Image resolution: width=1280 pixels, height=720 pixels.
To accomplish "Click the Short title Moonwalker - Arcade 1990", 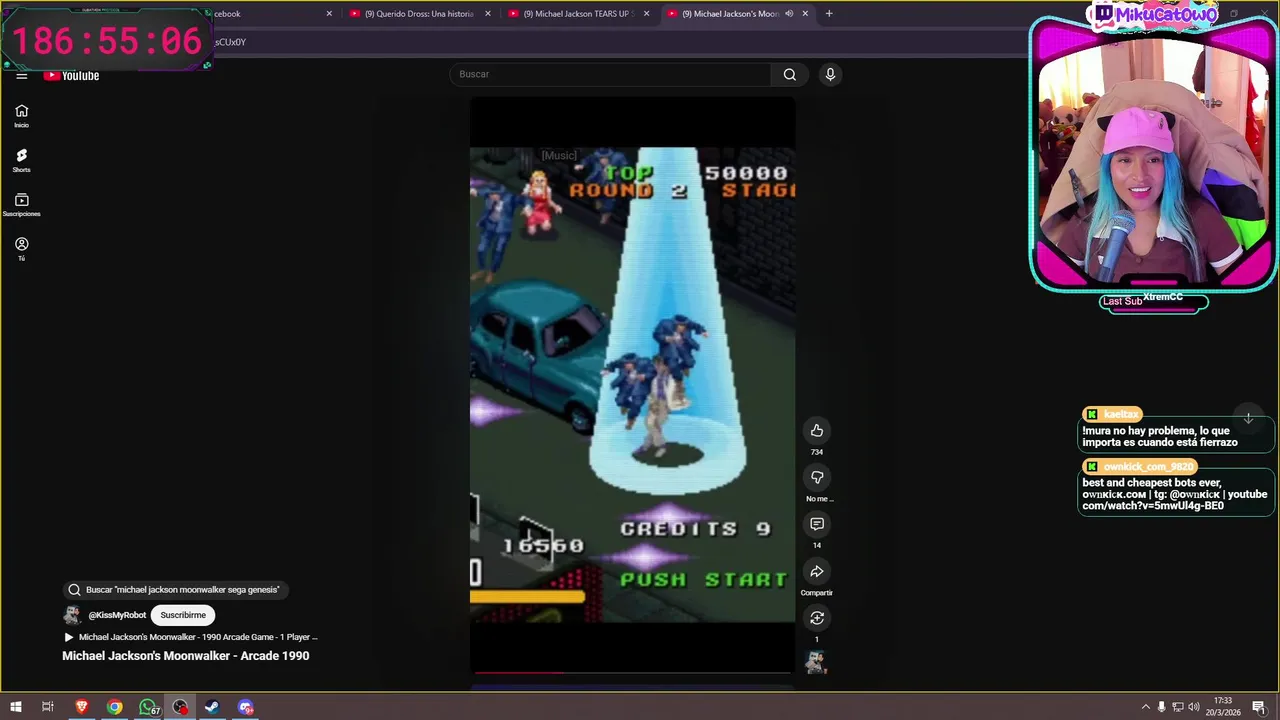I will click(x=186, y=656).
